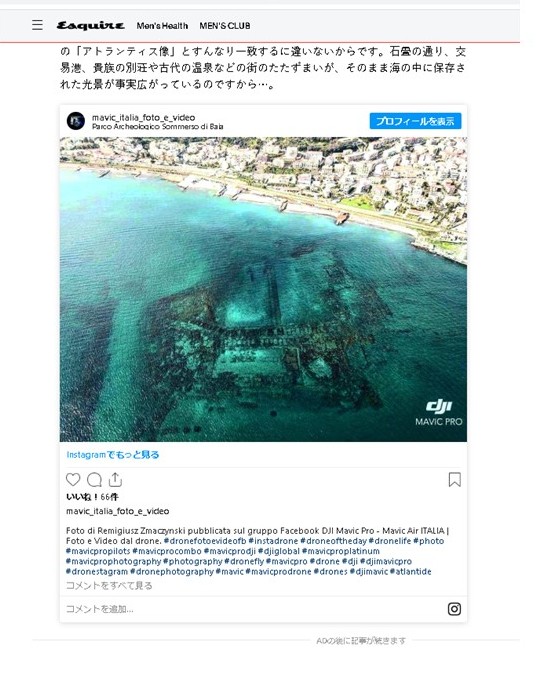
Task: Like the post with heart icon
Action: pos(73,480)
